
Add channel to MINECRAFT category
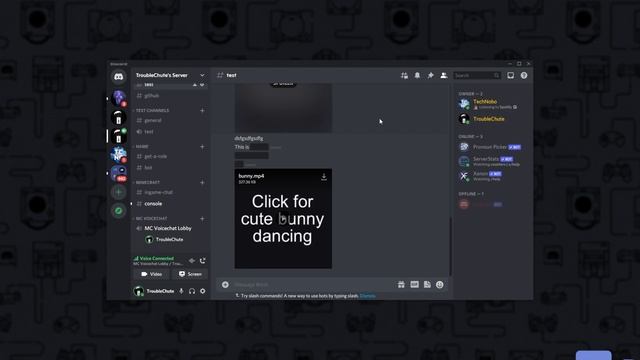point(202,182)
